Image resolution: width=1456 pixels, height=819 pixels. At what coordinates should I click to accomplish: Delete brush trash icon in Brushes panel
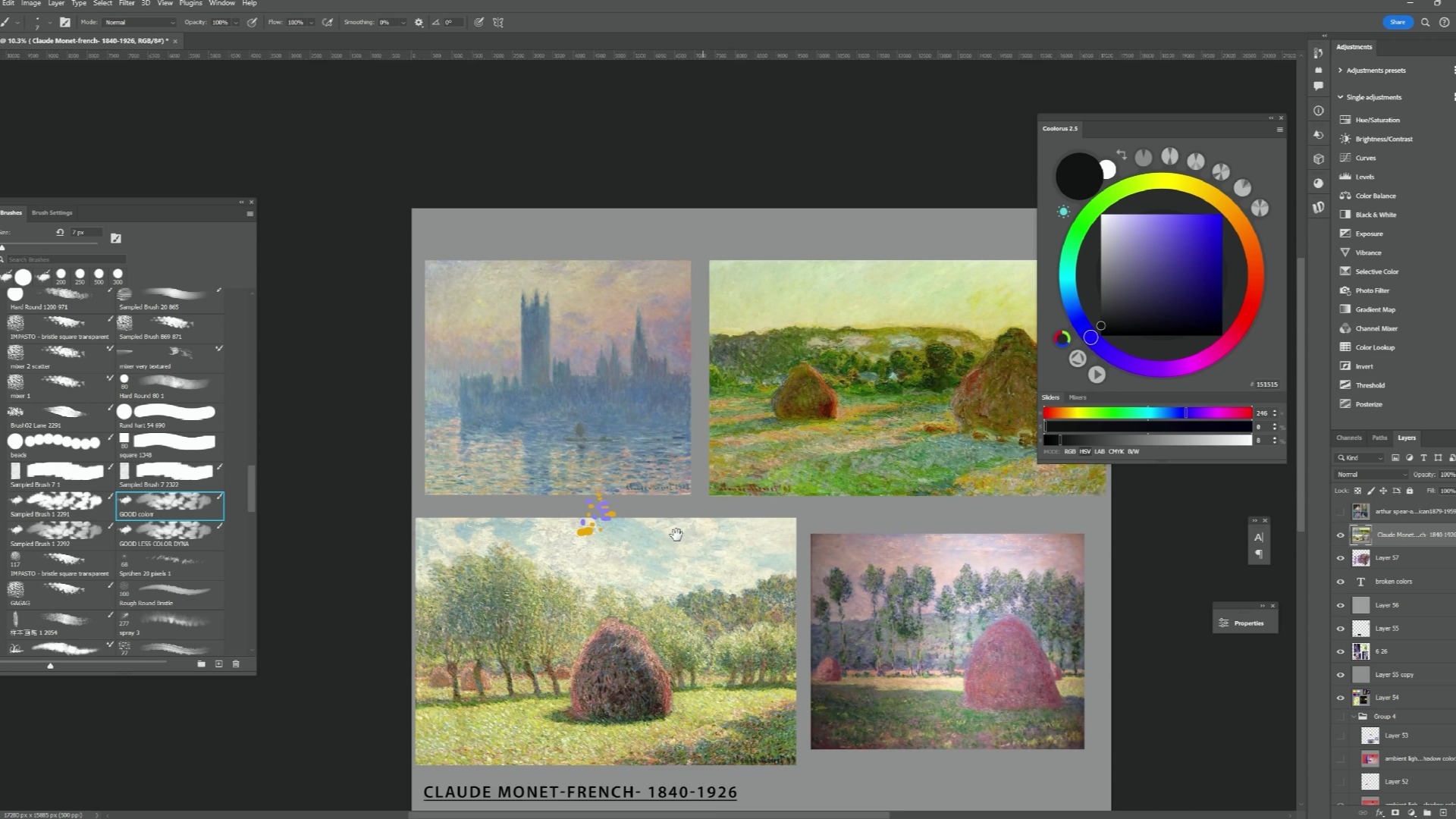(236, 664)
